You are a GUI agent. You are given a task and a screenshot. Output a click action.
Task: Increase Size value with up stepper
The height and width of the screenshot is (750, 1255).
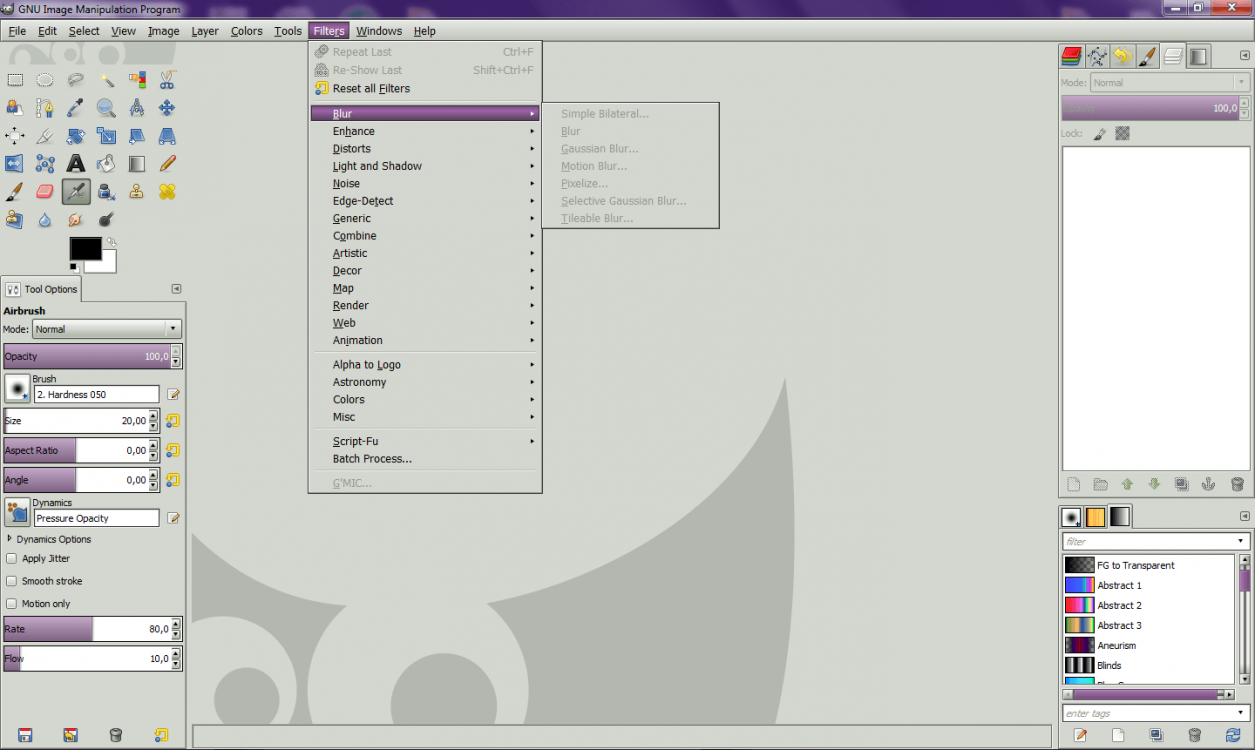tap(153, 416)
